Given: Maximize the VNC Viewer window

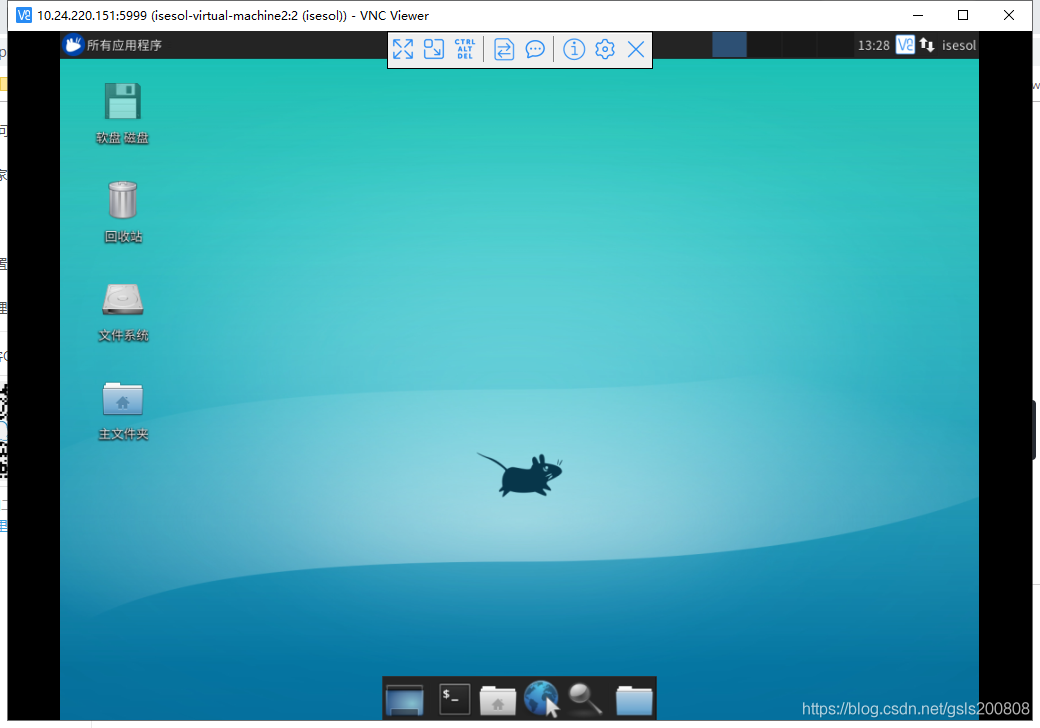Looking at the screenshot, I should pos(963,15).
